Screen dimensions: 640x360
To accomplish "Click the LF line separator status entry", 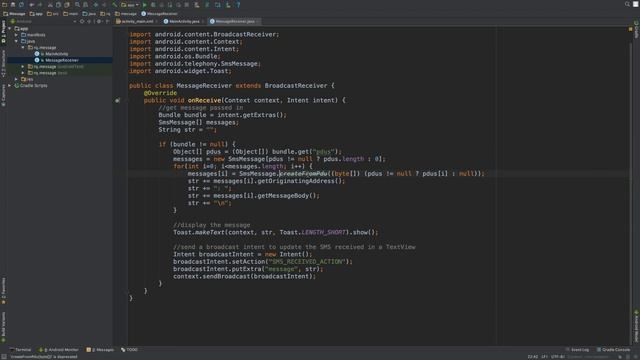I will tap(544, 357).
